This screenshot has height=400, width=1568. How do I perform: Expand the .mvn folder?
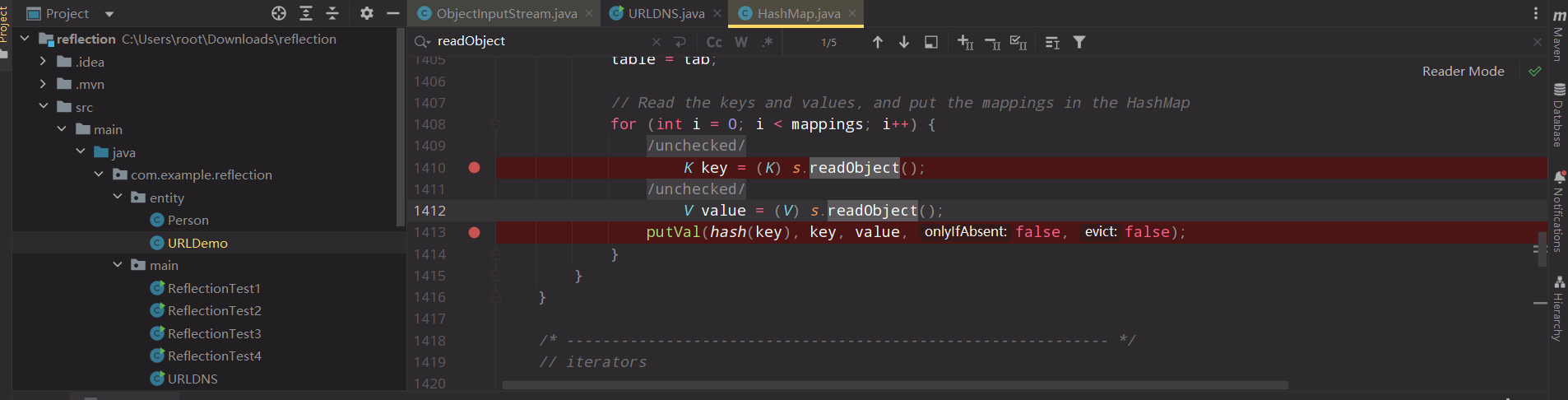click(43, 84)
